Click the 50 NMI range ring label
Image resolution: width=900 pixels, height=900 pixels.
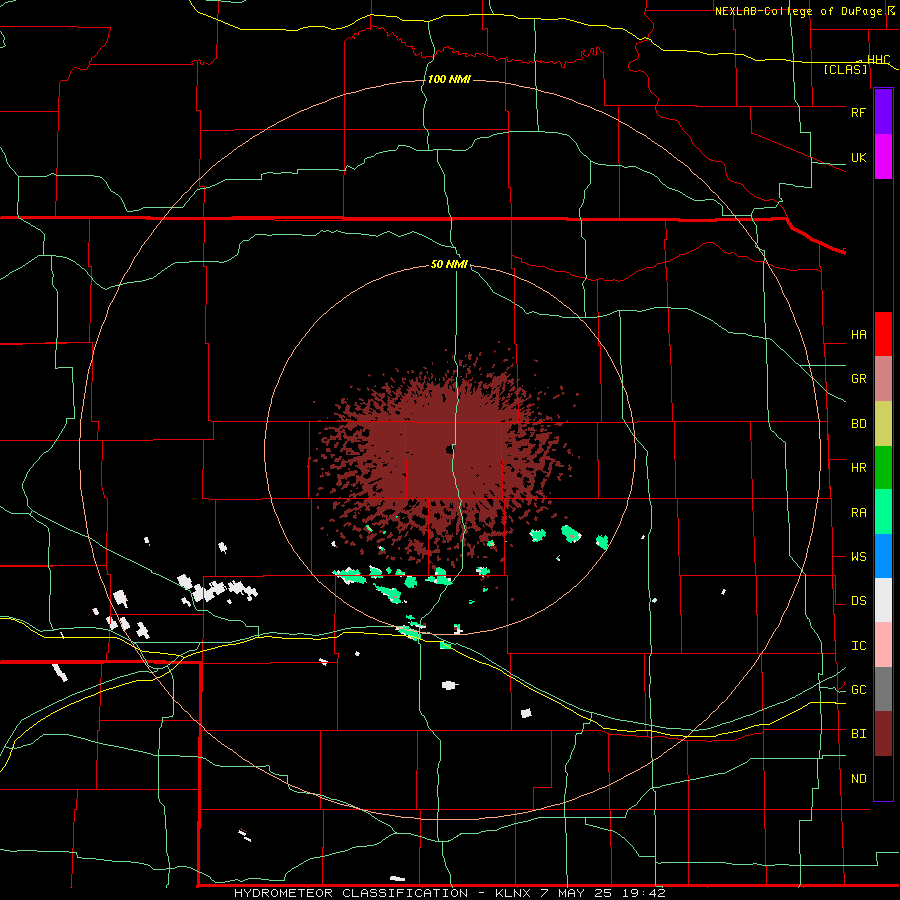tap(449, 264)
